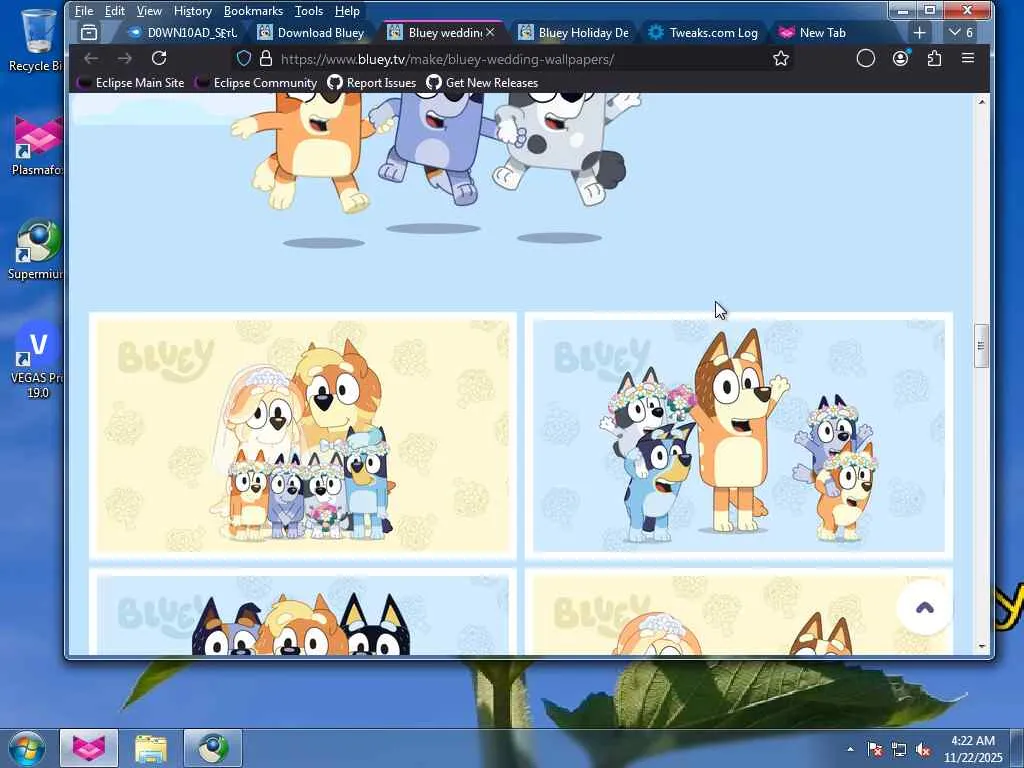
Task: Open Eclipse Community bookmark
Action: [256, 83]
